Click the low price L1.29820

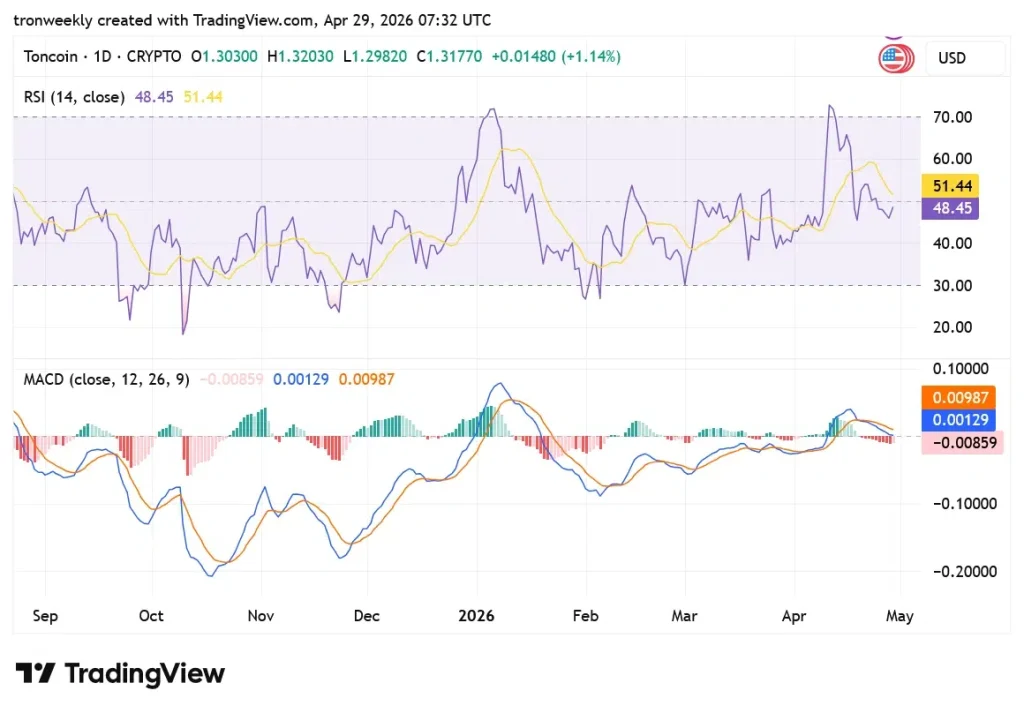tap(376, 57)
